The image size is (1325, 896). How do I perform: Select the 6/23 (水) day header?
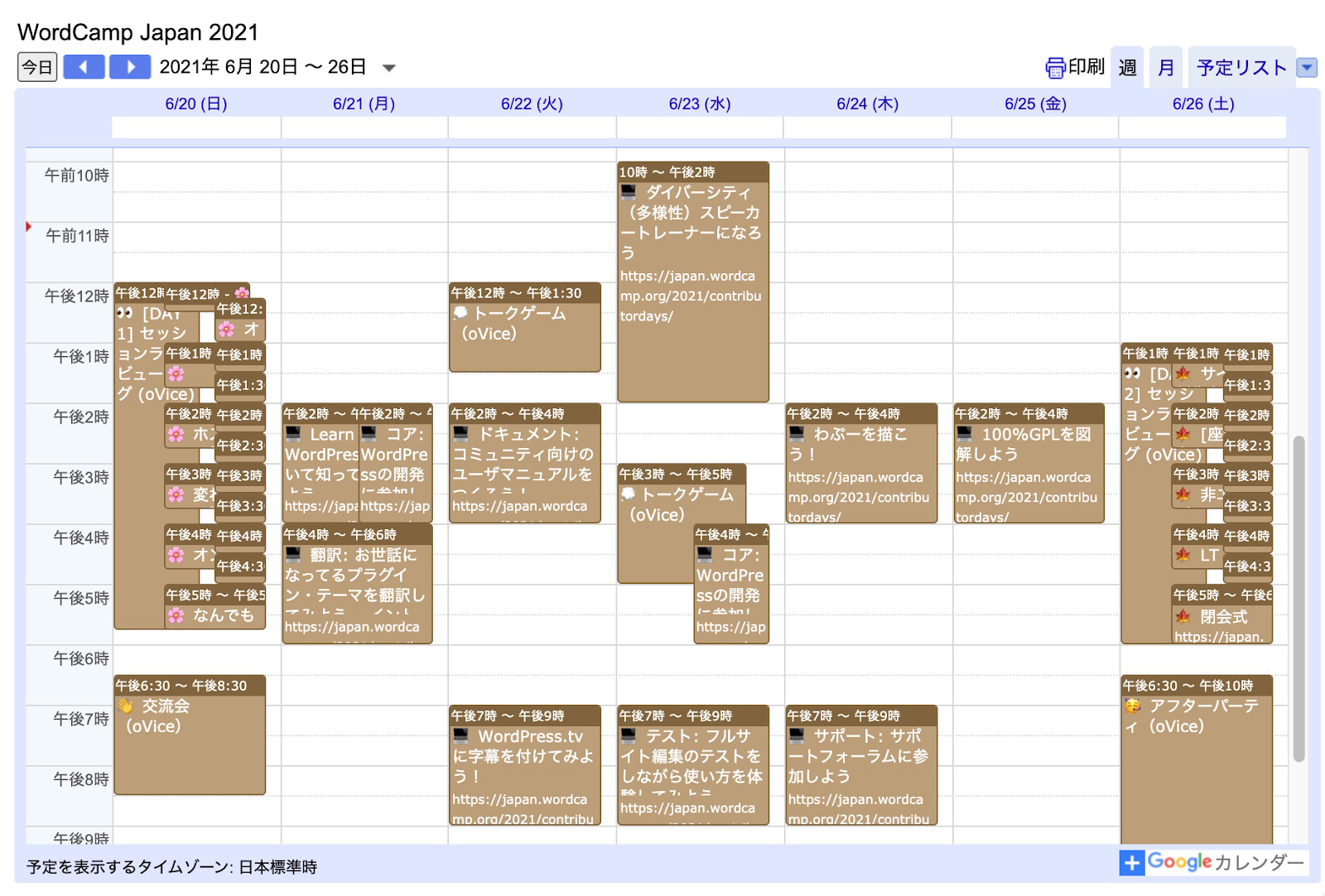700,104
